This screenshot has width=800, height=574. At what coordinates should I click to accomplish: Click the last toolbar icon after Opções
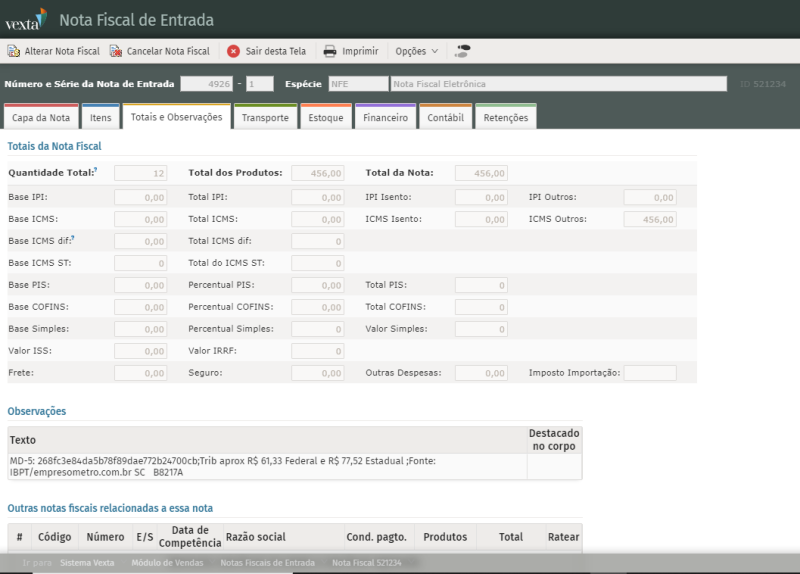pos(462,51)
